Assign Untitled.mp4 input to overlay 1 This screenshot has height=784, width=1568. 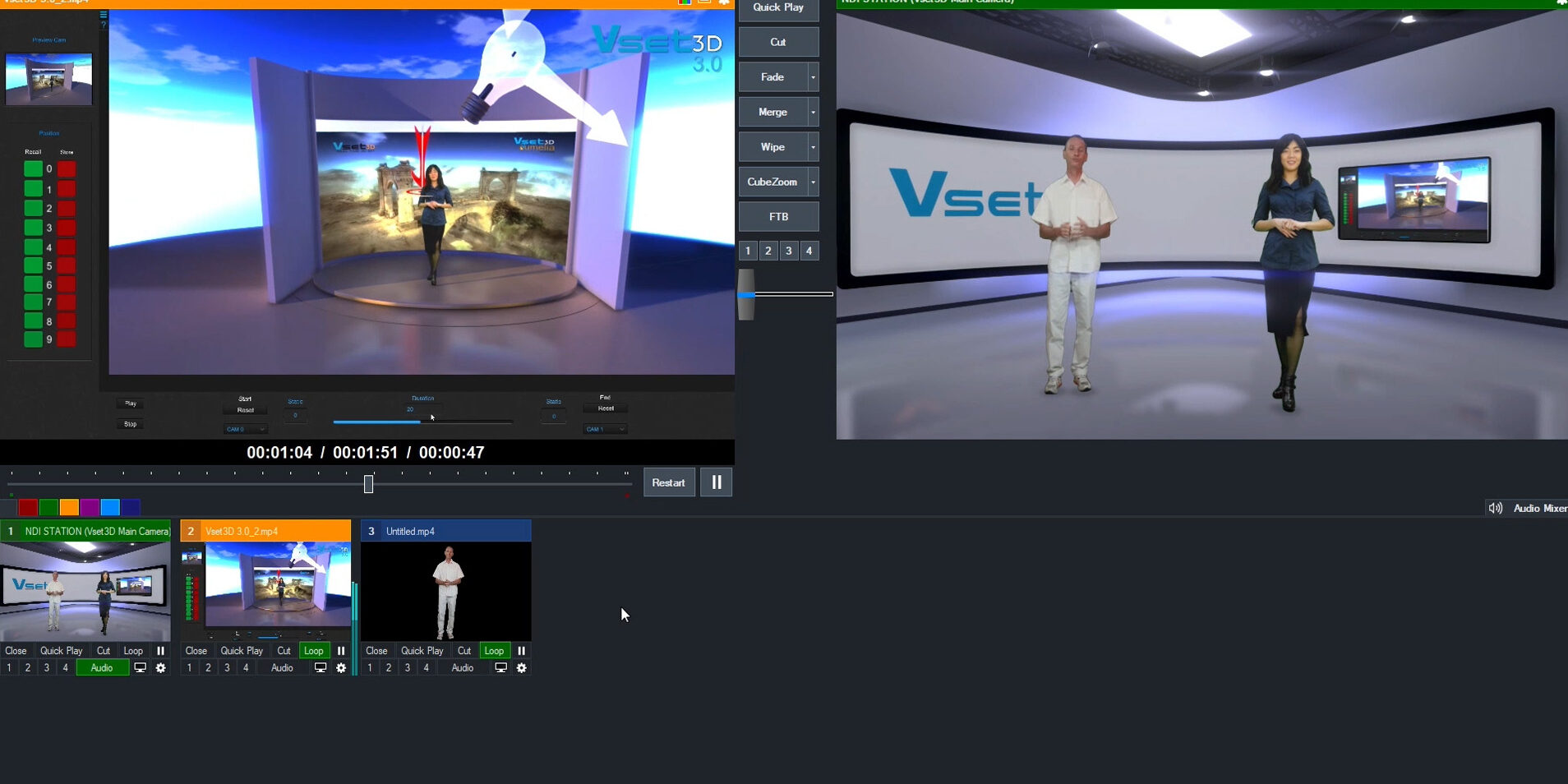coord(370,668)
